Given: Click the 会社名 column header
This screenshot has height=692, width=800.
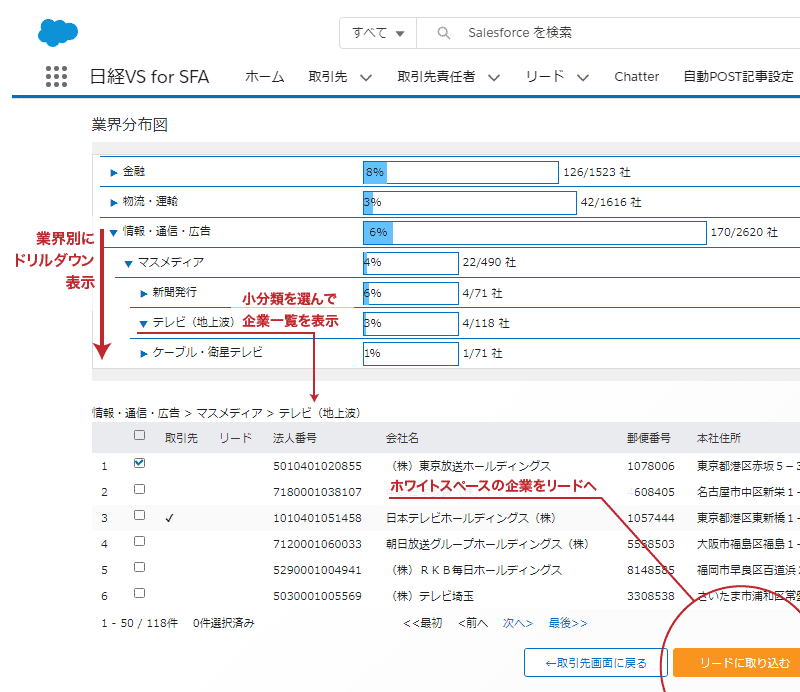Looking at the screenshot, I should [x=402, y=438].
